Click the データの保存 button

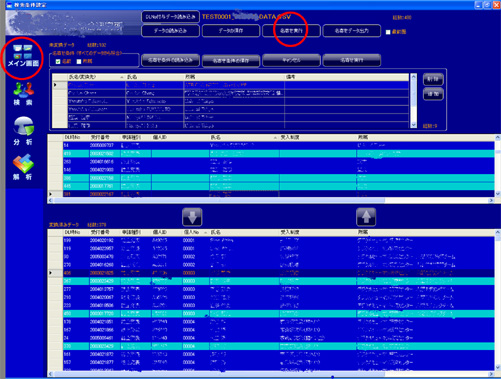click(231, 31)
